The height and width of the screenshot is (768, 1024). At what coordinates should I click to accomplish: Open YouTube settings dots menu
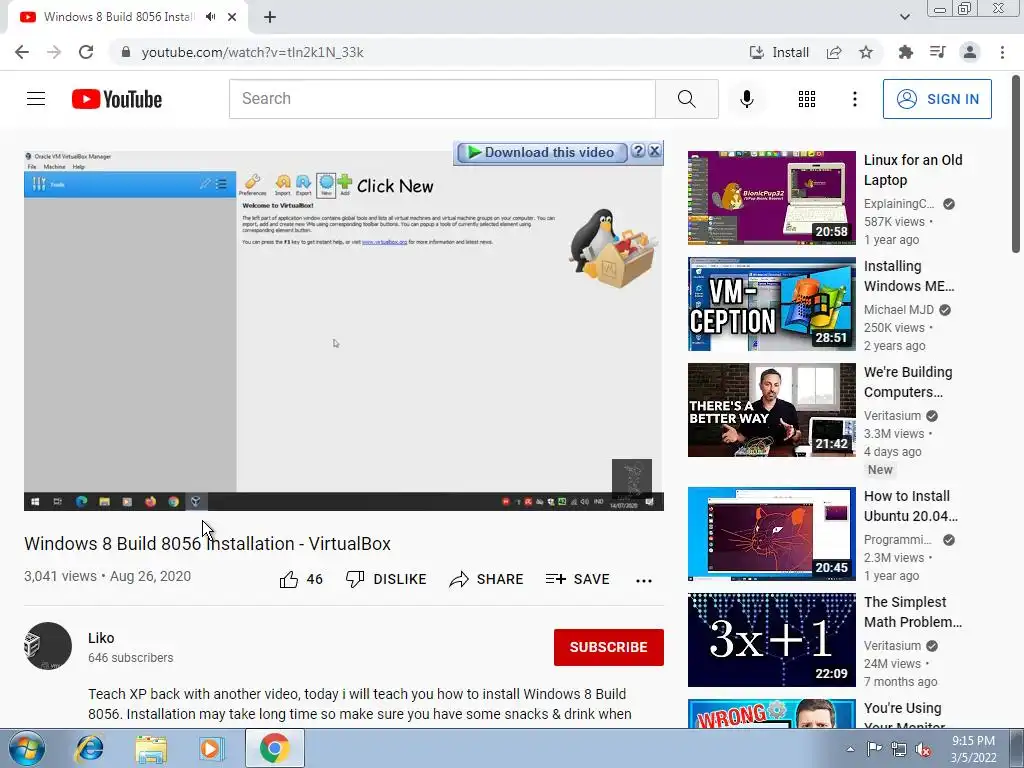(854, 99)
